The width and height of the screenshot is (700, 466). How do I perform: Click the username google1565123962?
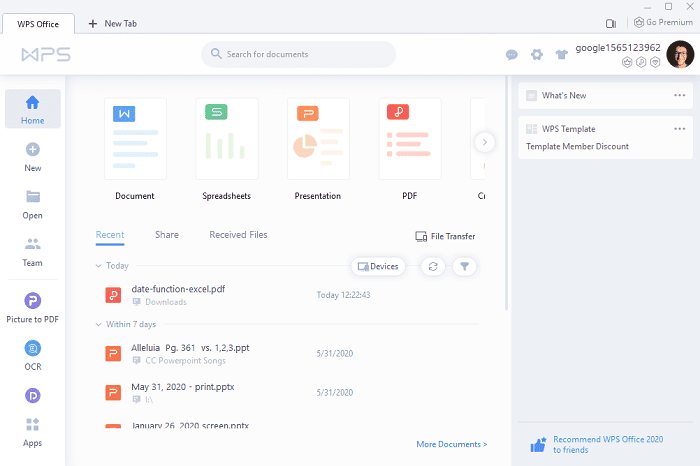click(618, 48)
